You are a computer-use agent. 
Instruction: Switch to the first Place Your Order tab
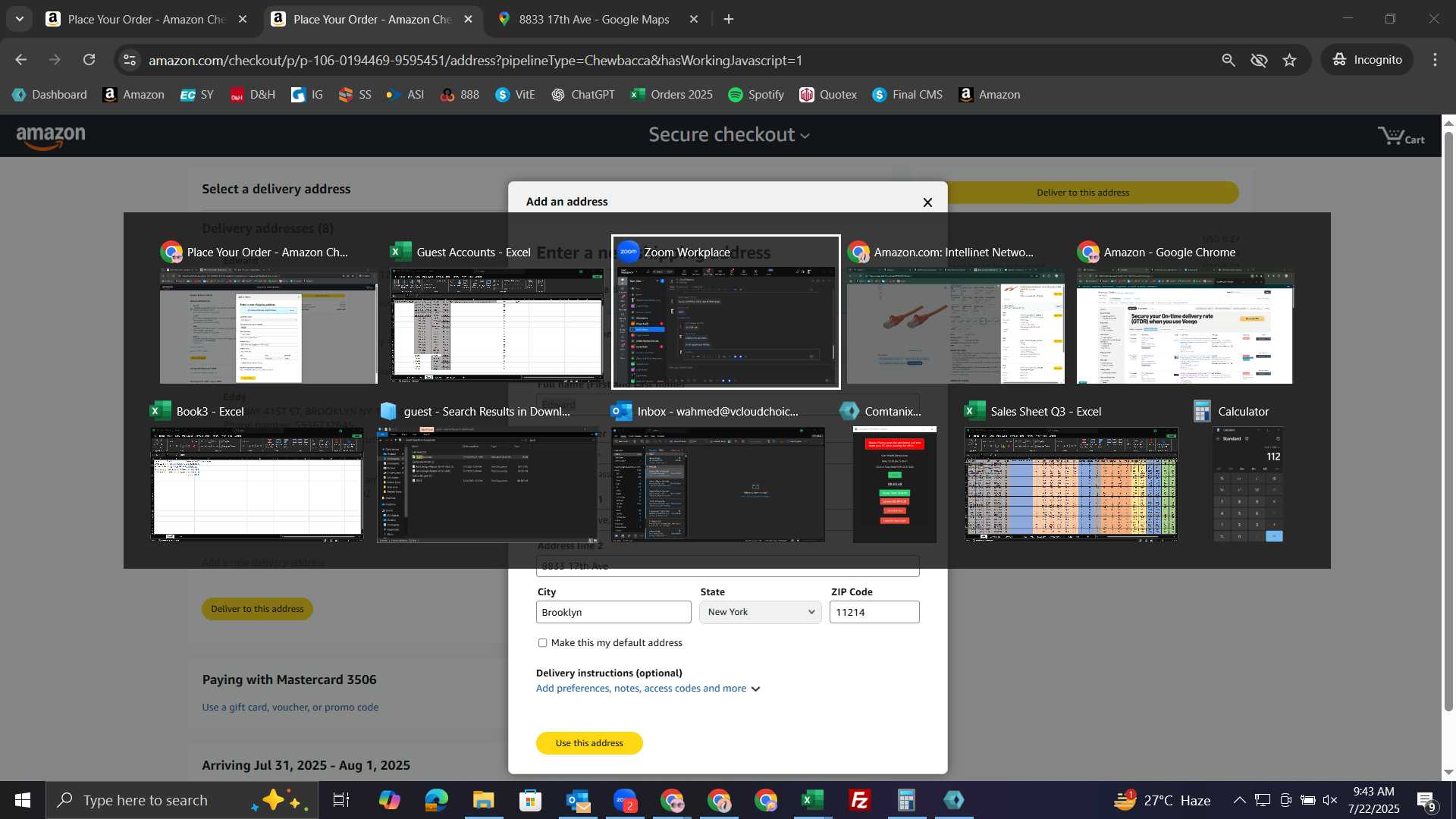click(x=147, y=19)
